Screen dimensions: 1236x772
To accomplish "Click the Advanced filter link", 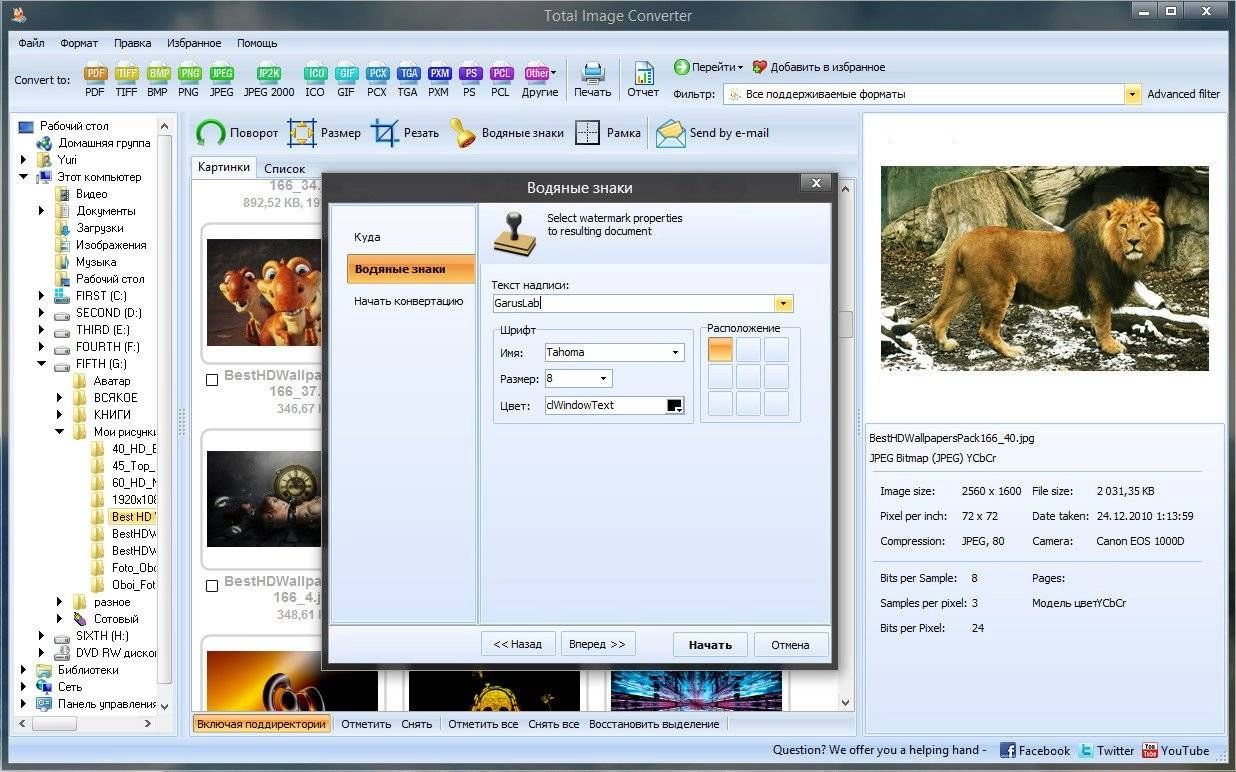I will (1184, 94).
